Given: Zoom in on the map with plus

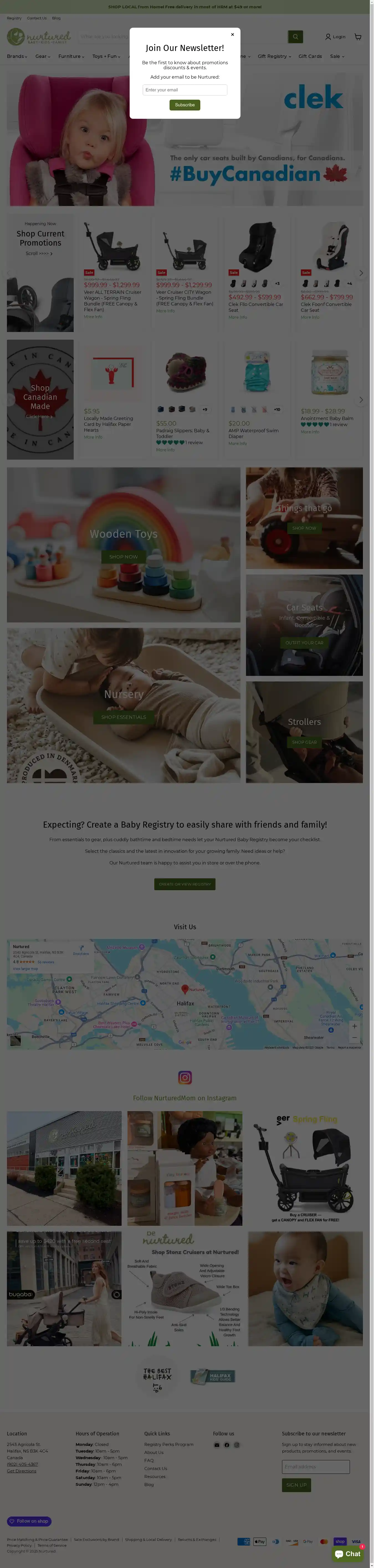Looking at the screenshot, I should (355, 1026).
